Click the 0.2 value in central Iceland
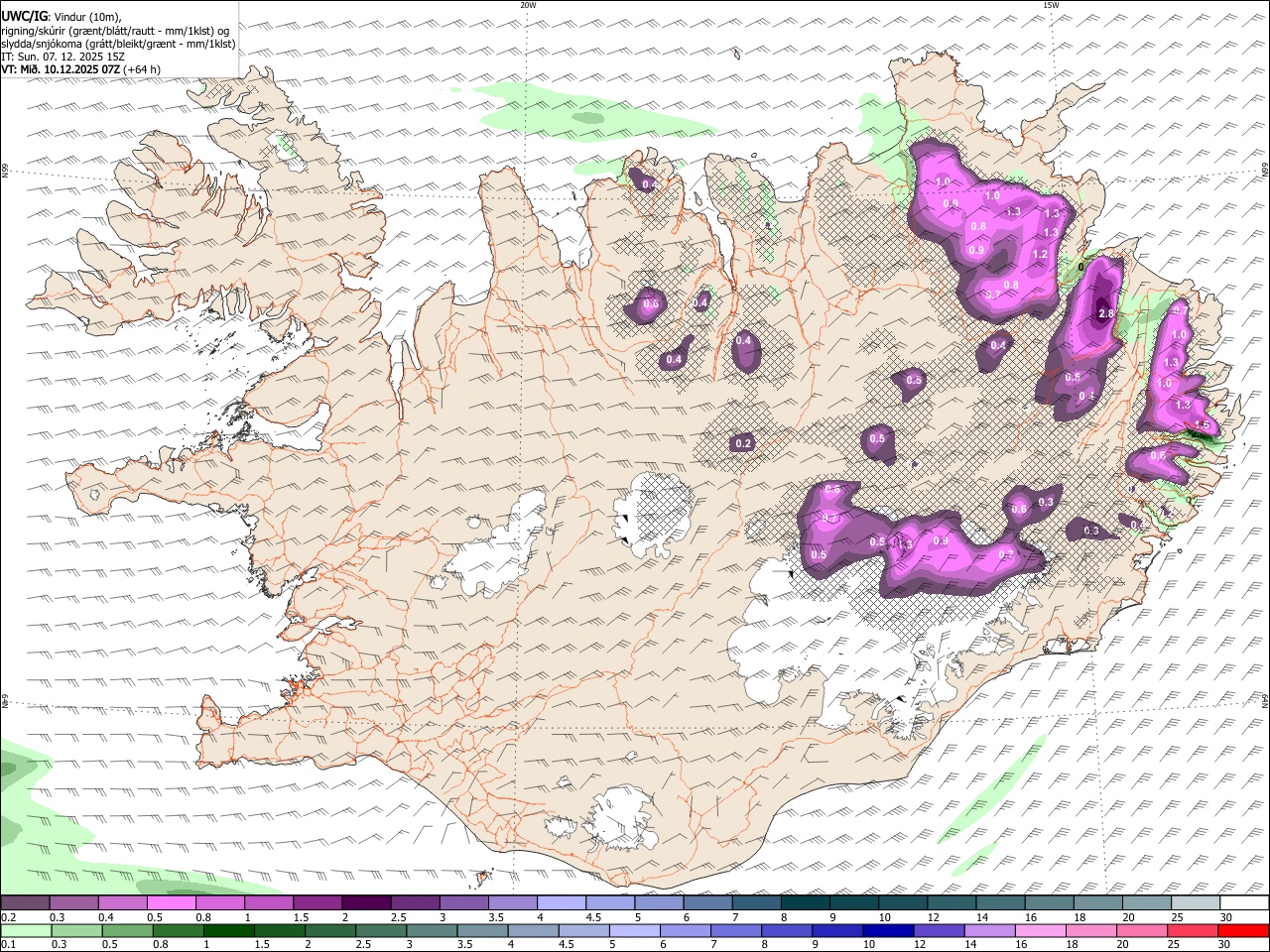The image size is (1270, 952). (x=743, y=443)
